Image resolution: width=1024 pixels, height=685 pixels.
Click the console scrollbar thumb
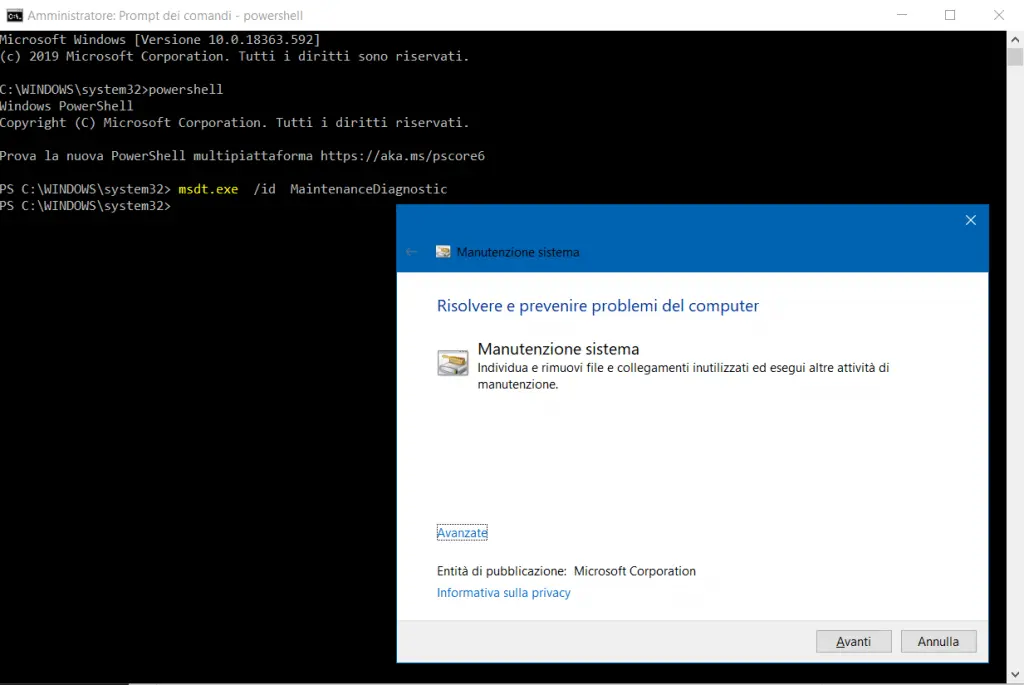coord(1015,57)
